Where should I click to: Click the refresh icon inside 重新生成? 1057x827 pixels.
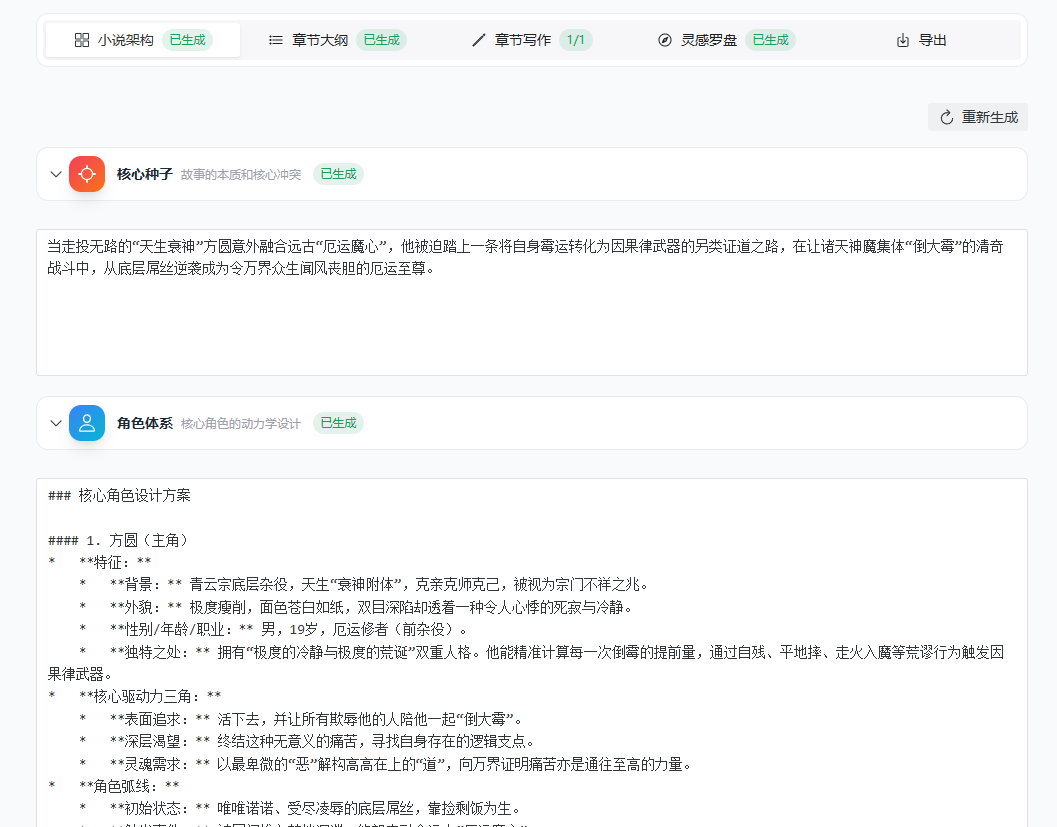click(x=946, y=117)
